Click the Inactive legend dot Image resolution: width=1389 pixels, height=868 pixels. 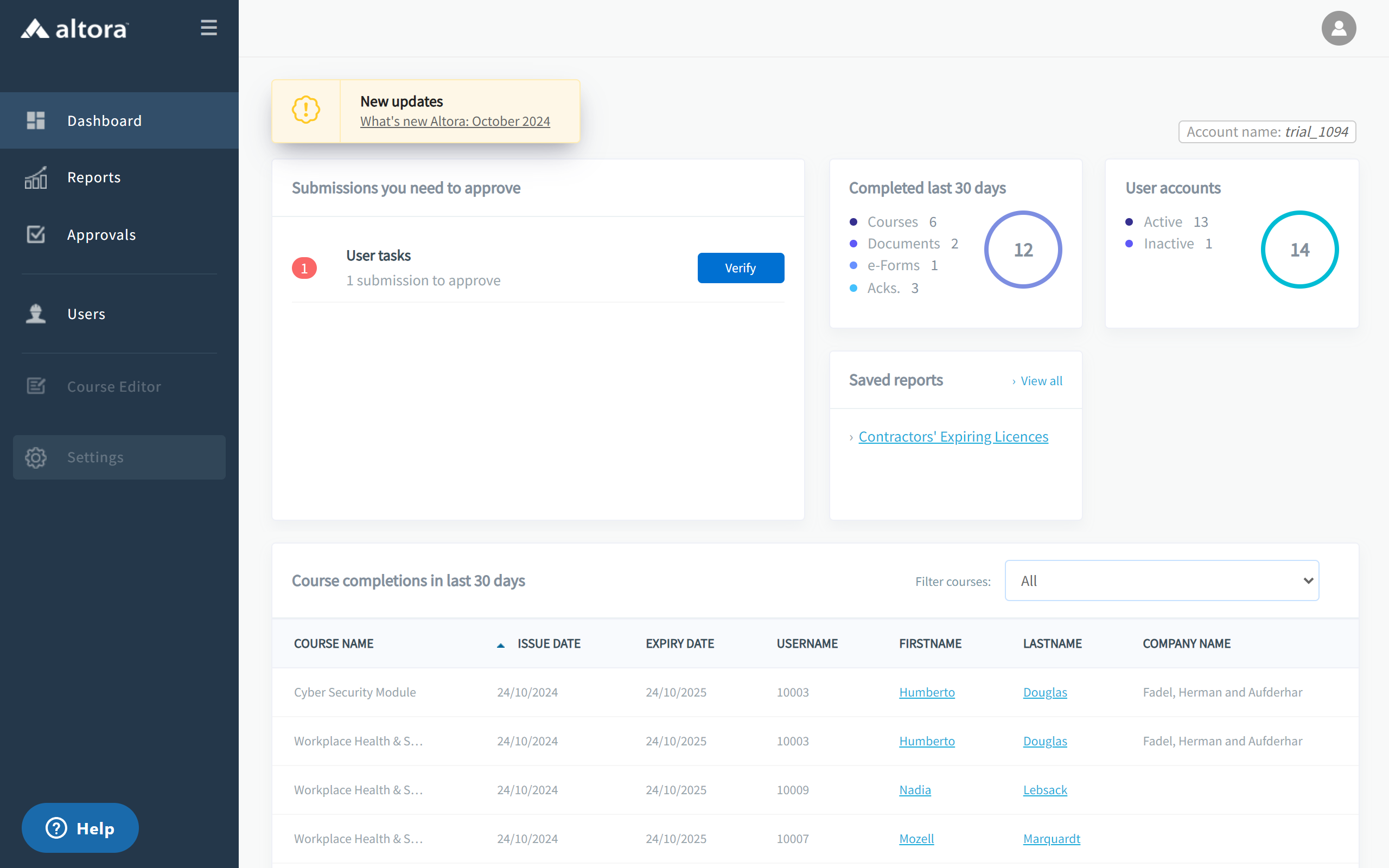[x=1129, y=244]
